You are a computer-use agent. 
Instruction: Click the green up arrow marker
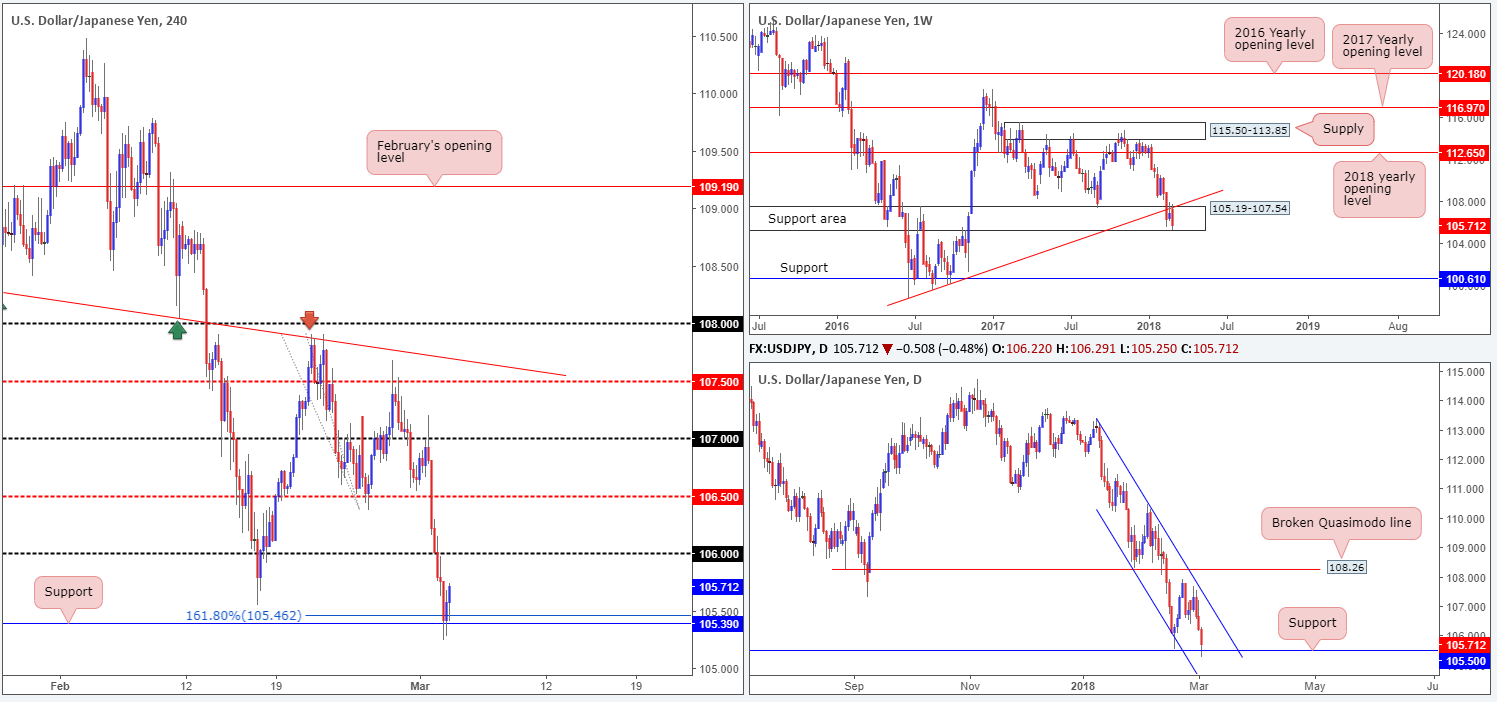point(177,329)
